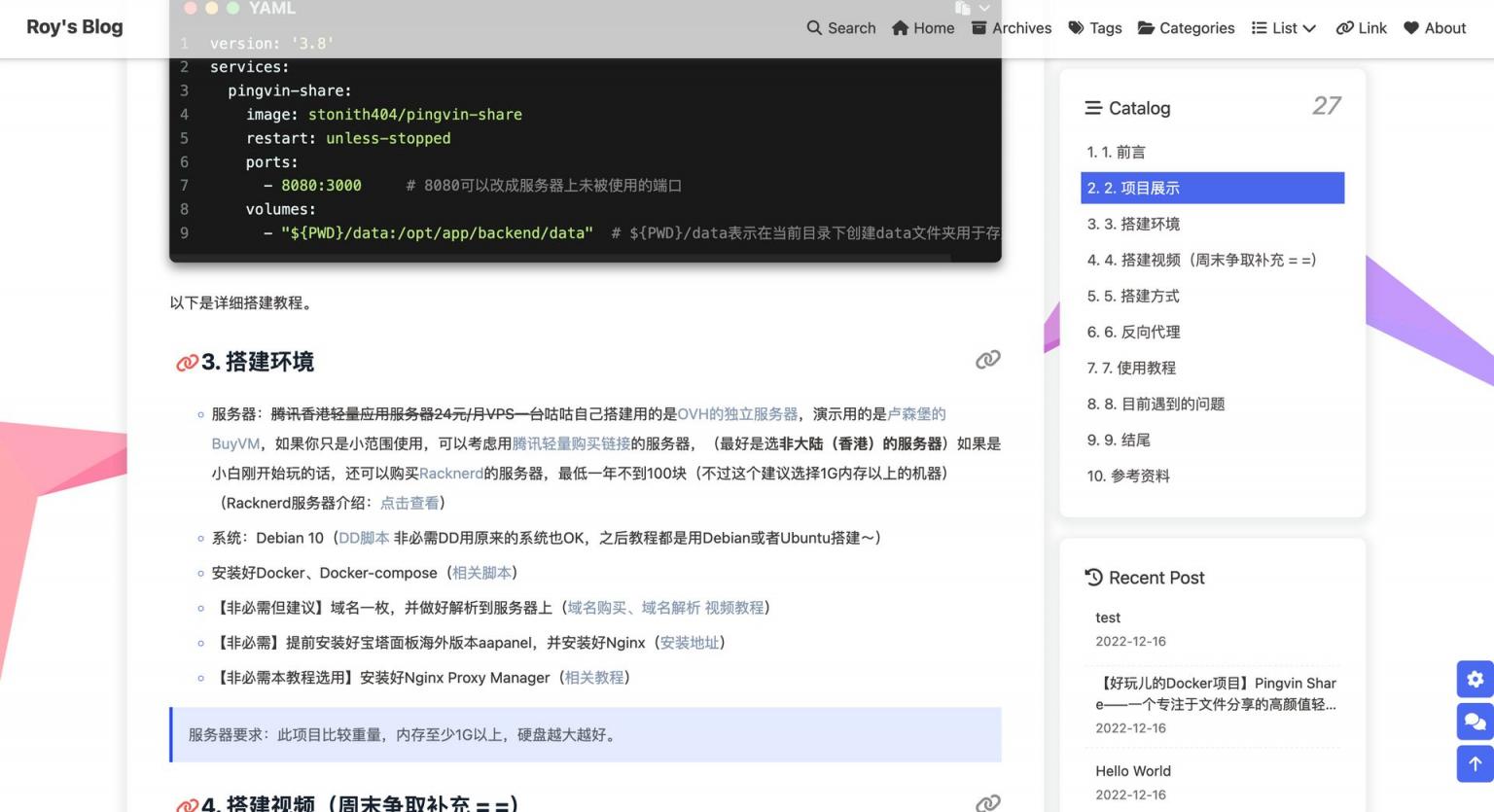
Task: Open the Archives page
Action: (x=1012, y=28)
